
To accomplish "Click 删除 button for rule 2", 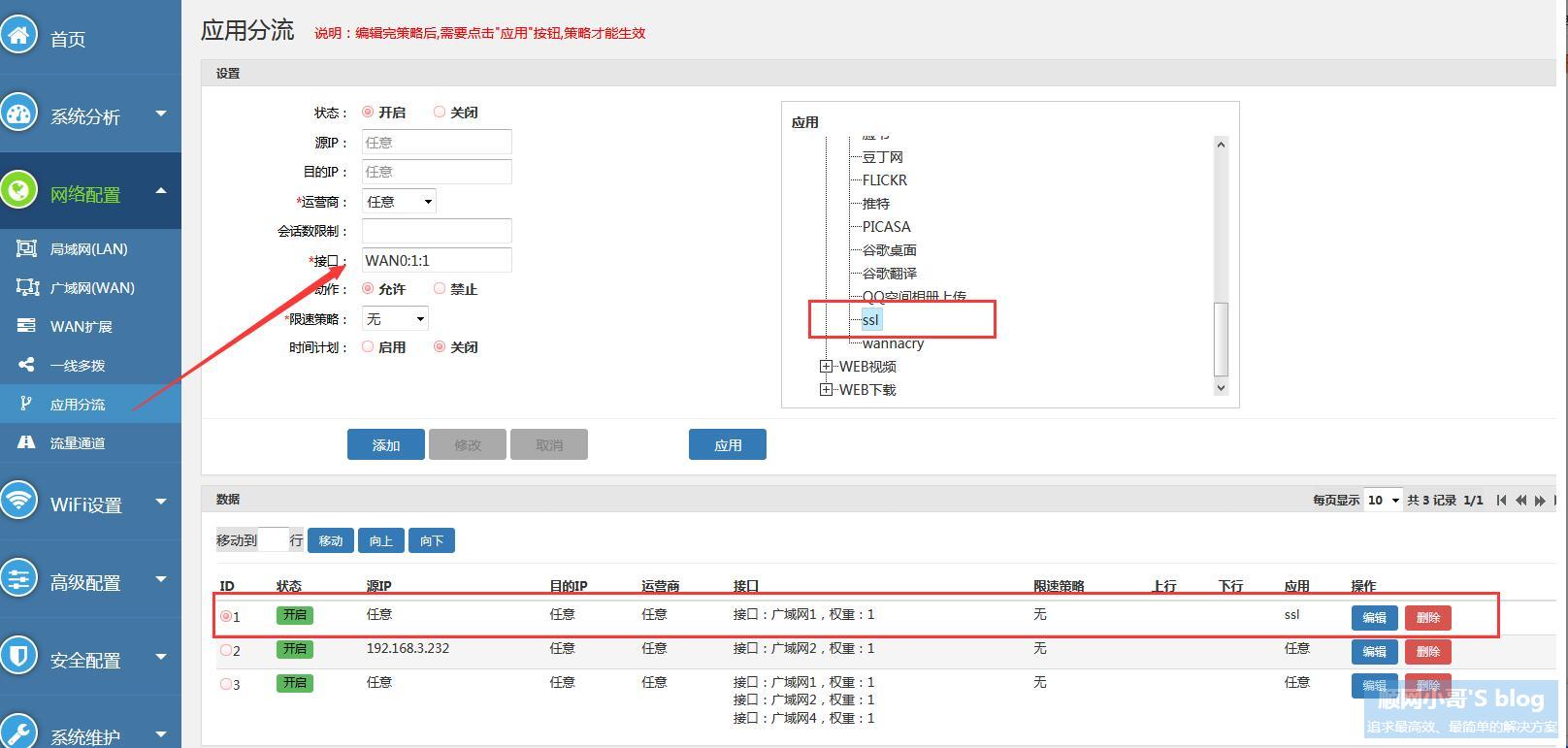I will tap(1427, 651).
